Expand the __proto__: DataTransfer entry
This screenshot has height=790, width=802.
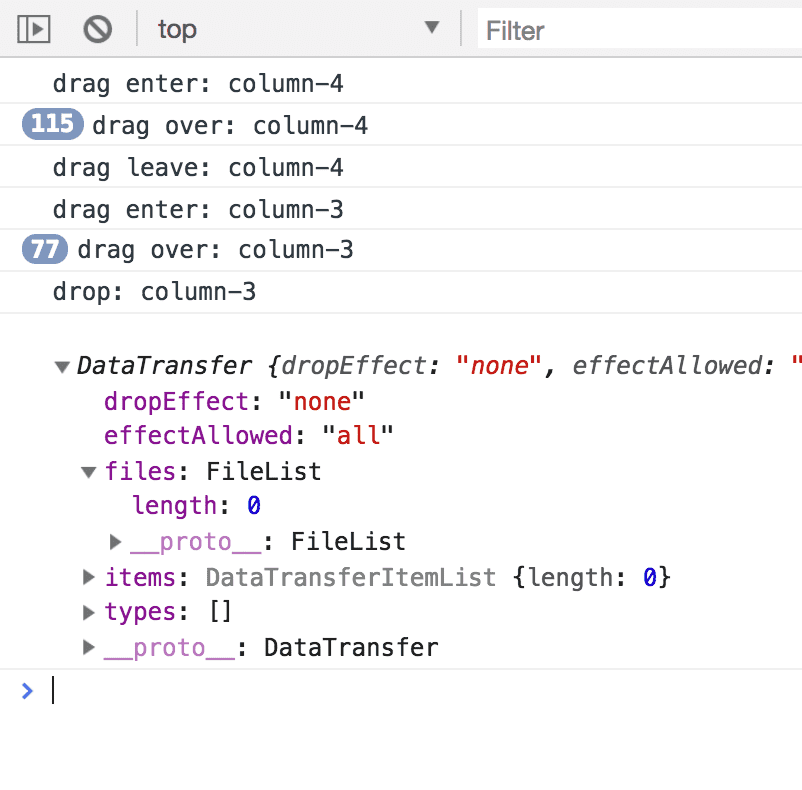pyautogui.click(x=90, y=648)
